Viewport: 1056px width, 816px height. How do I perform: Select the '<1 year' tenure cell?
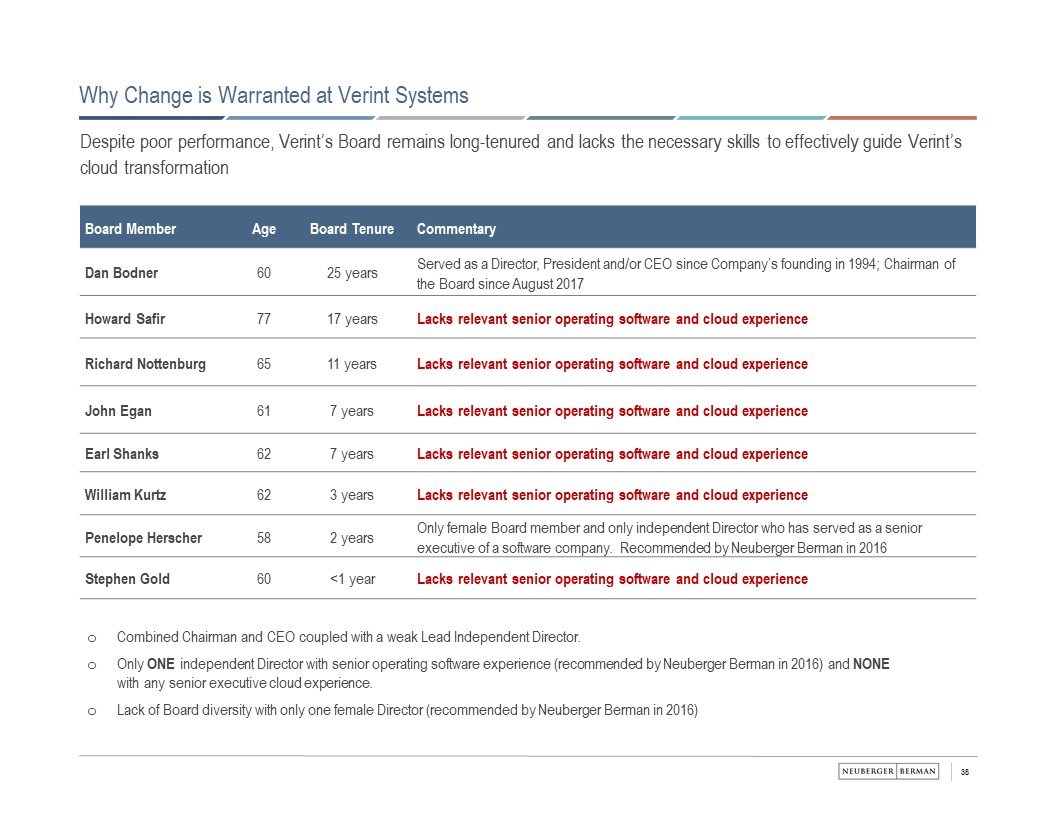(352, 579)
